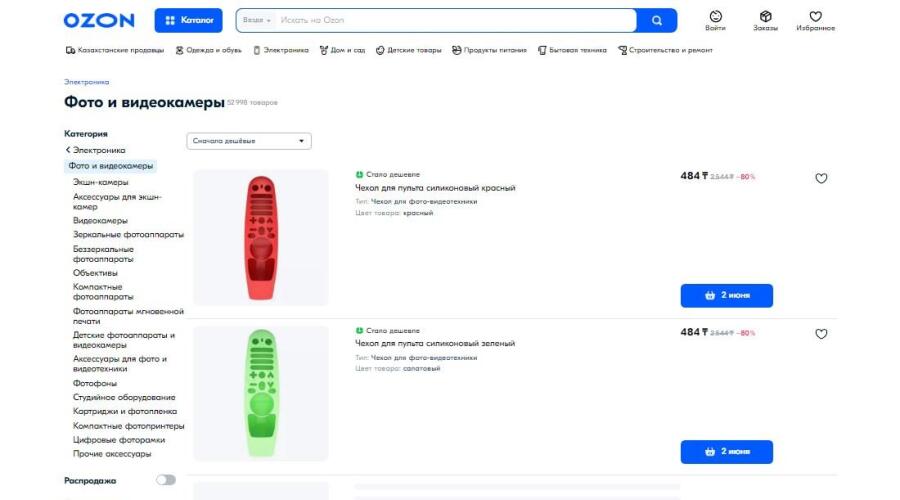This screenshot has height=500, width=900.
Task: Go back to Электроника category
Action: coord(95,150)
